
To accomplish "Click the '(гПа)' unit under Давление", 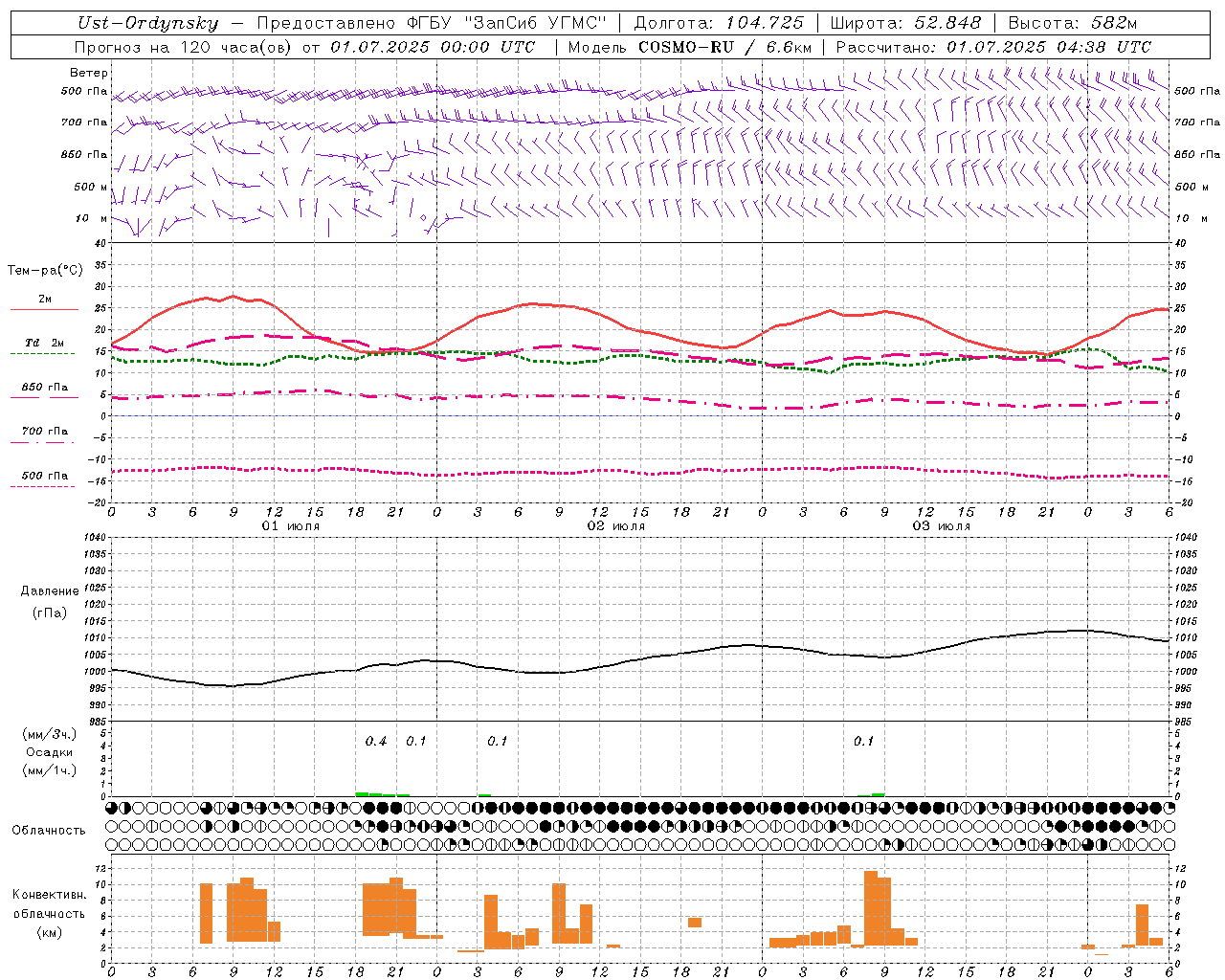I will 50,612.
